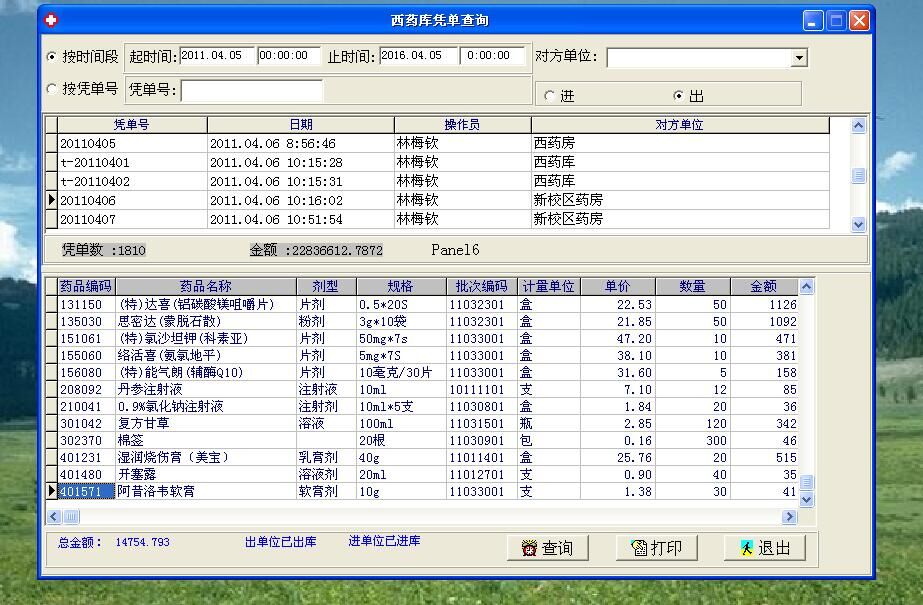Click the 操作员 column header

tap(463, 125)
